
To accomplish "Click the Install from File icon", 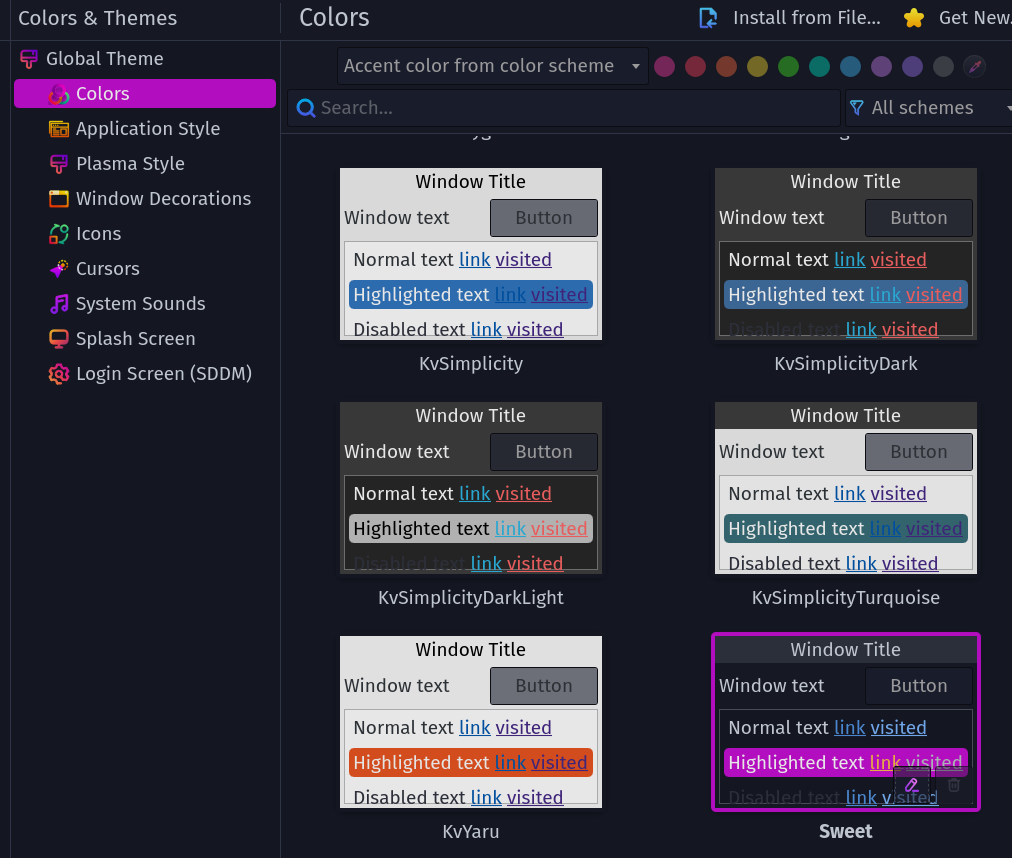I will pos(708,18).
